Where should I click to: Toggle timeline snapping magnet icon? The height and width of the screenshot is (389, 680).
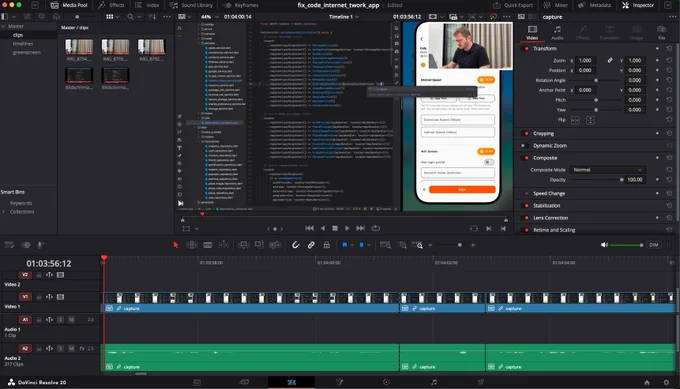[x=295, y=245]
